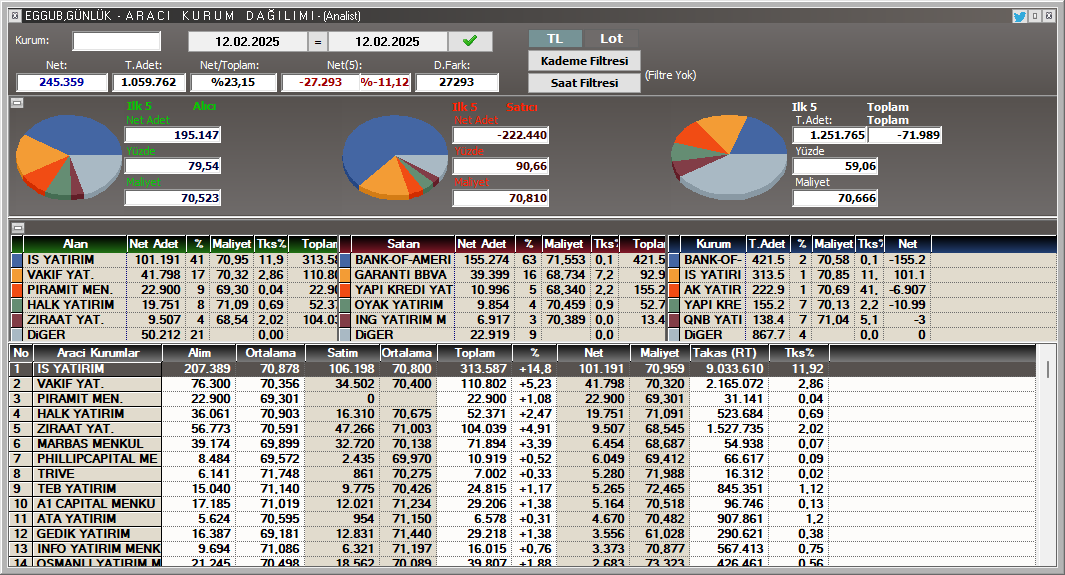Click OYAK YATIRIM in sellers table
The width and height of the screenshot is (1065, 575).
pos(399,305)
